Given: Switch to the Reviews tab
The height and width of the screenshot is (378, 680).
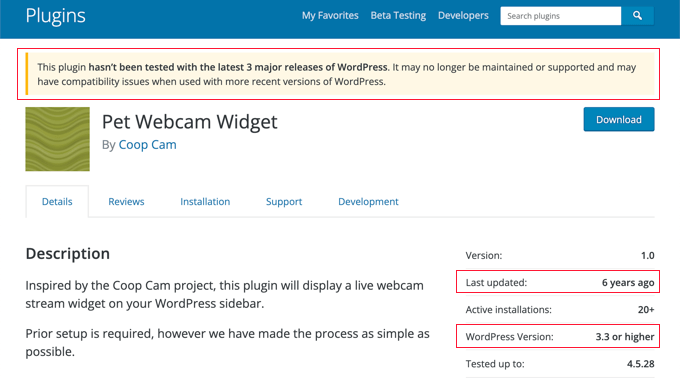Looking at the screenshot, I should click(x=126, y=202).
